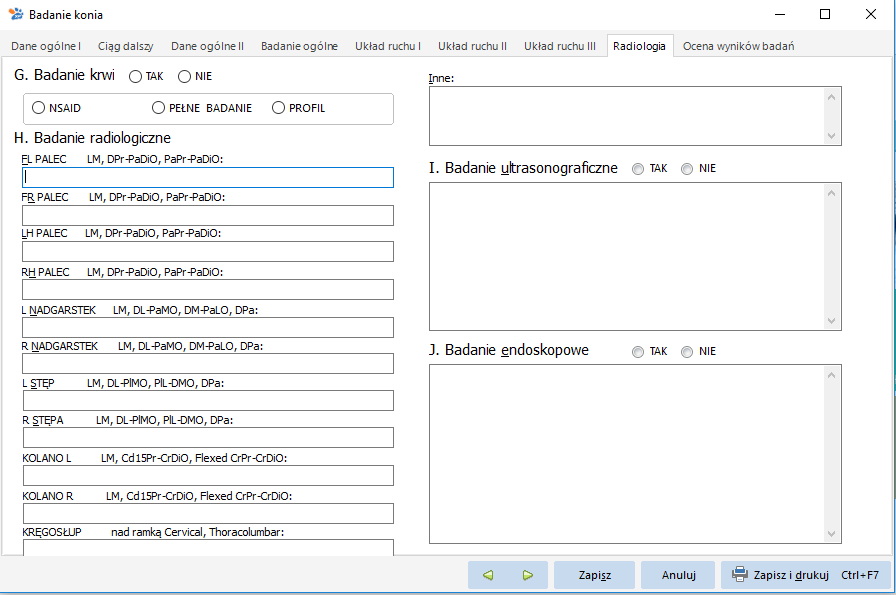Click up arrow of ultrasonograficzne text scrollbar
The height and width of the screenshot is (595, 896).
click(x=831, y=193)
